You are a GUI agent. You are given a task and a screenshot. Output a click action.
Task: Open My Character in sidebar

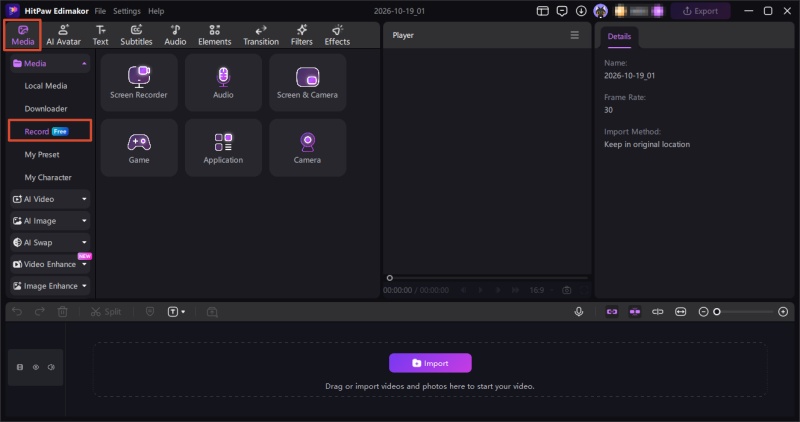click(48, 178)
